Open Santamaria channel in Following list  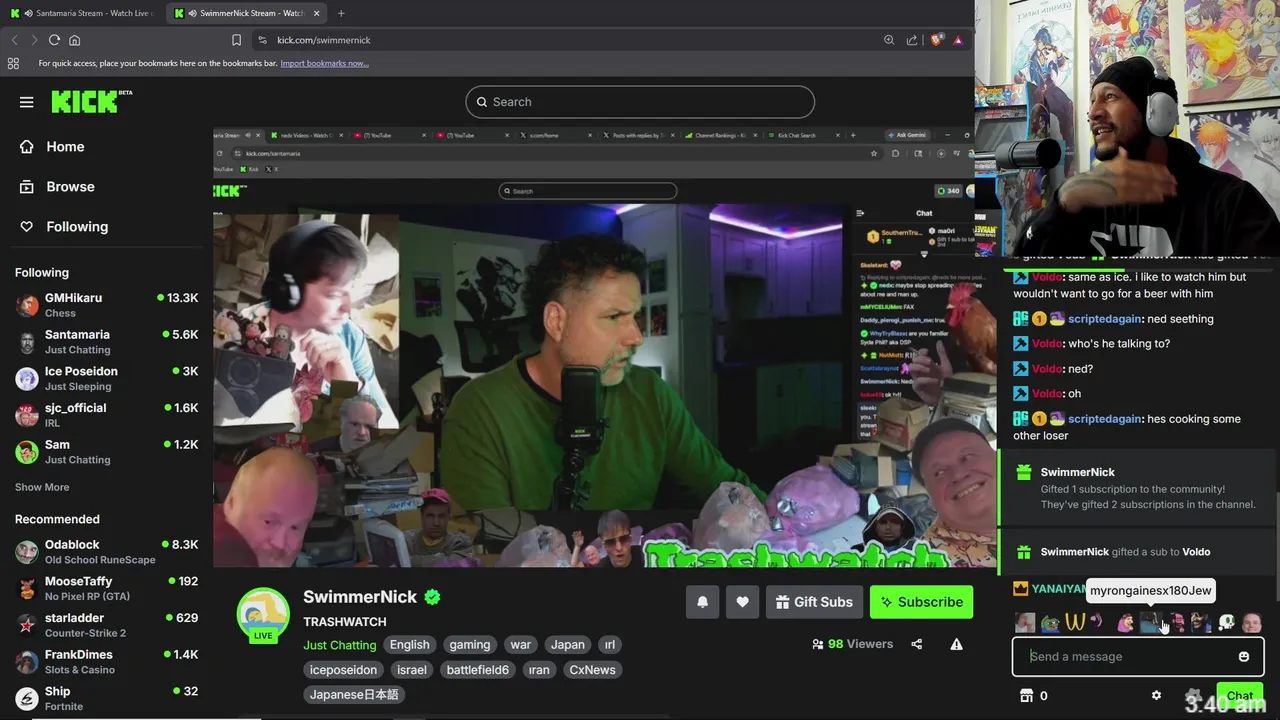[106, 342]
